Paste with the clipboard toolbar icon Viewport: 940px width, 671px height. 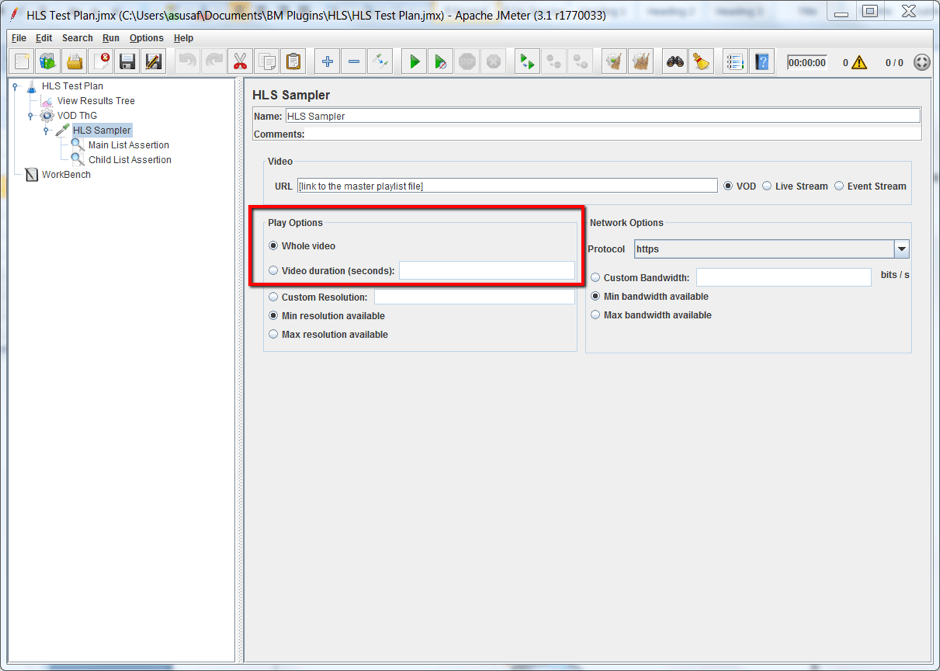(x=293, y=62)
